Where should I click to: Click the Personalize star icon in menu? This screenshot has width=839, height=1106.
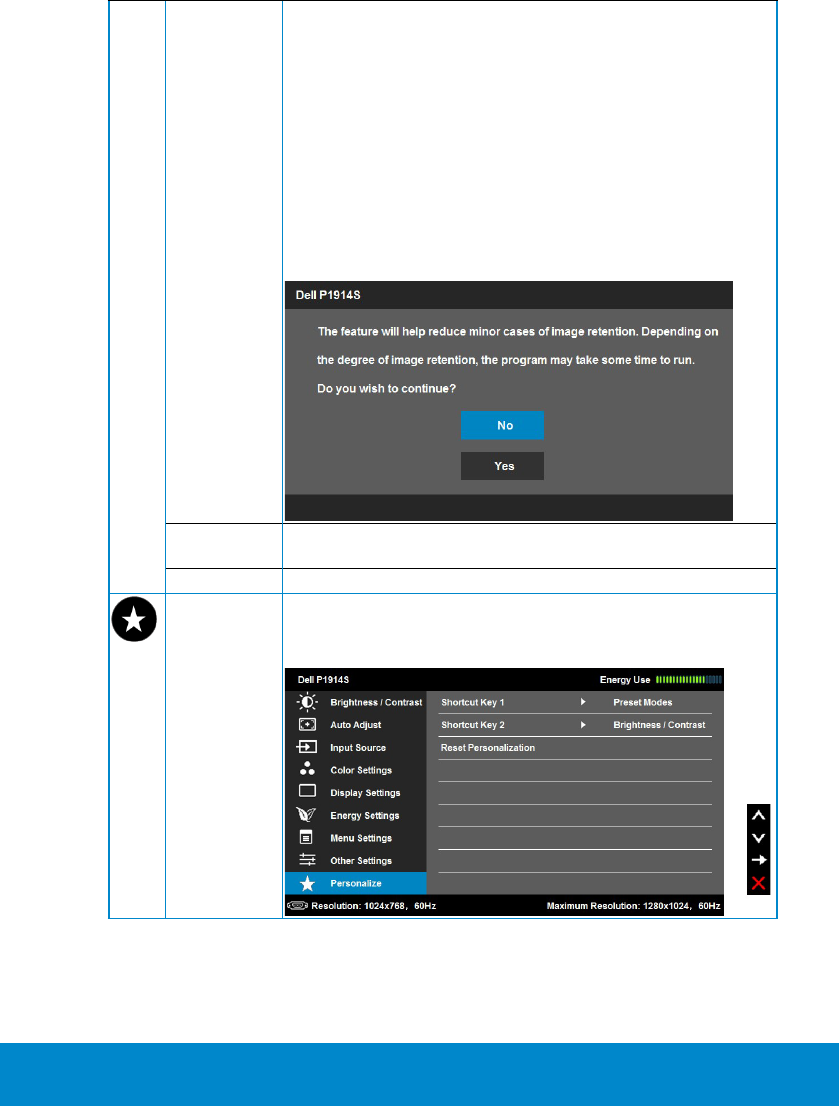tap(307, 883)
